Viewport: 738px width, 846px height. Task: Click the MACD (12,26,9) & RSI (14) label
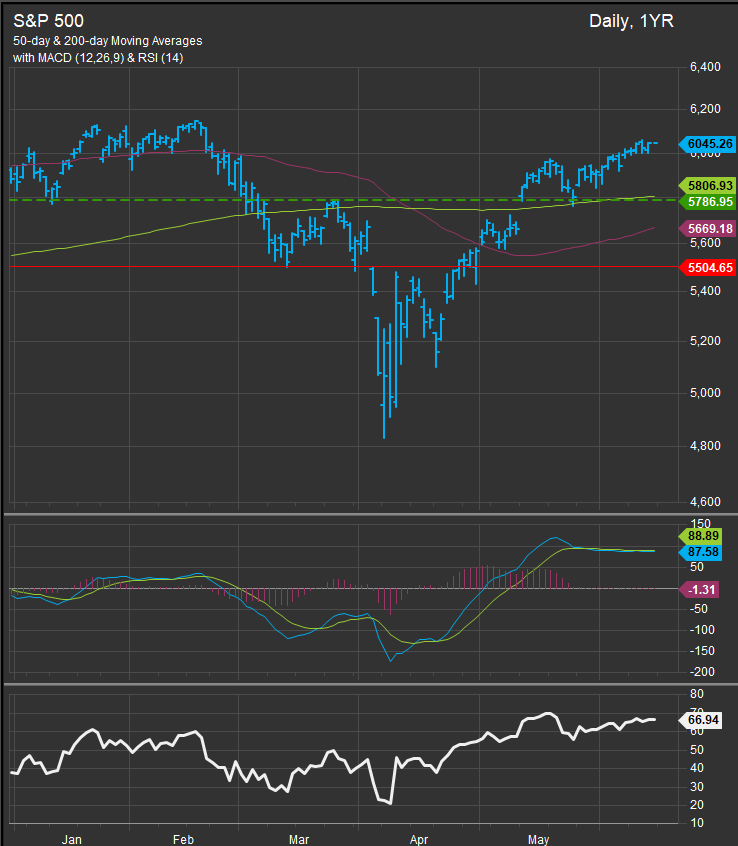coord(112,58)
